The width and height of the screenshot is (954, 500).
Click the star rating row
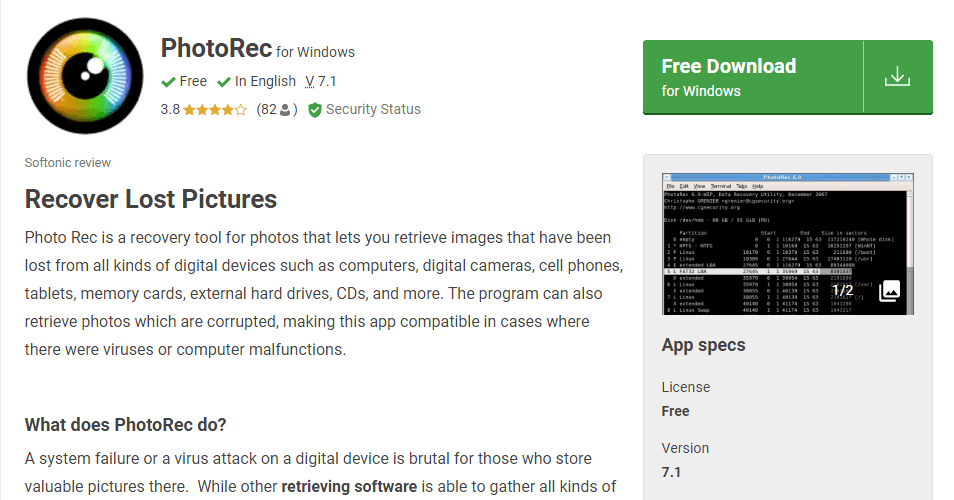(x=215, y=110)
